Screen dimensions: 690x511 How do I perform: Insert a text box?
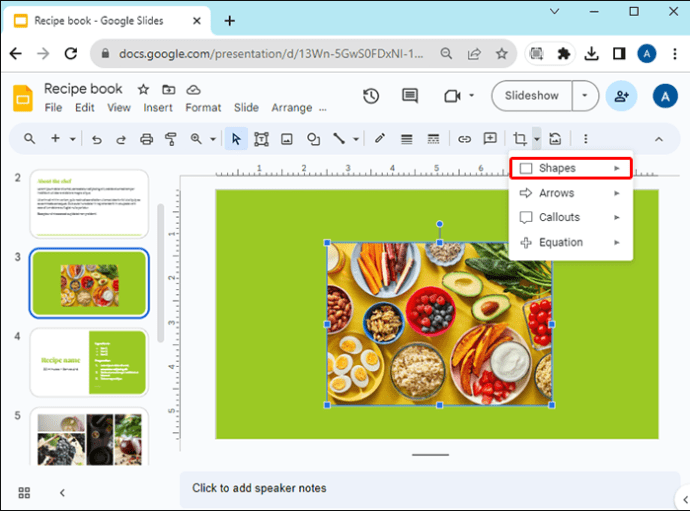click(x=261, y=139)
